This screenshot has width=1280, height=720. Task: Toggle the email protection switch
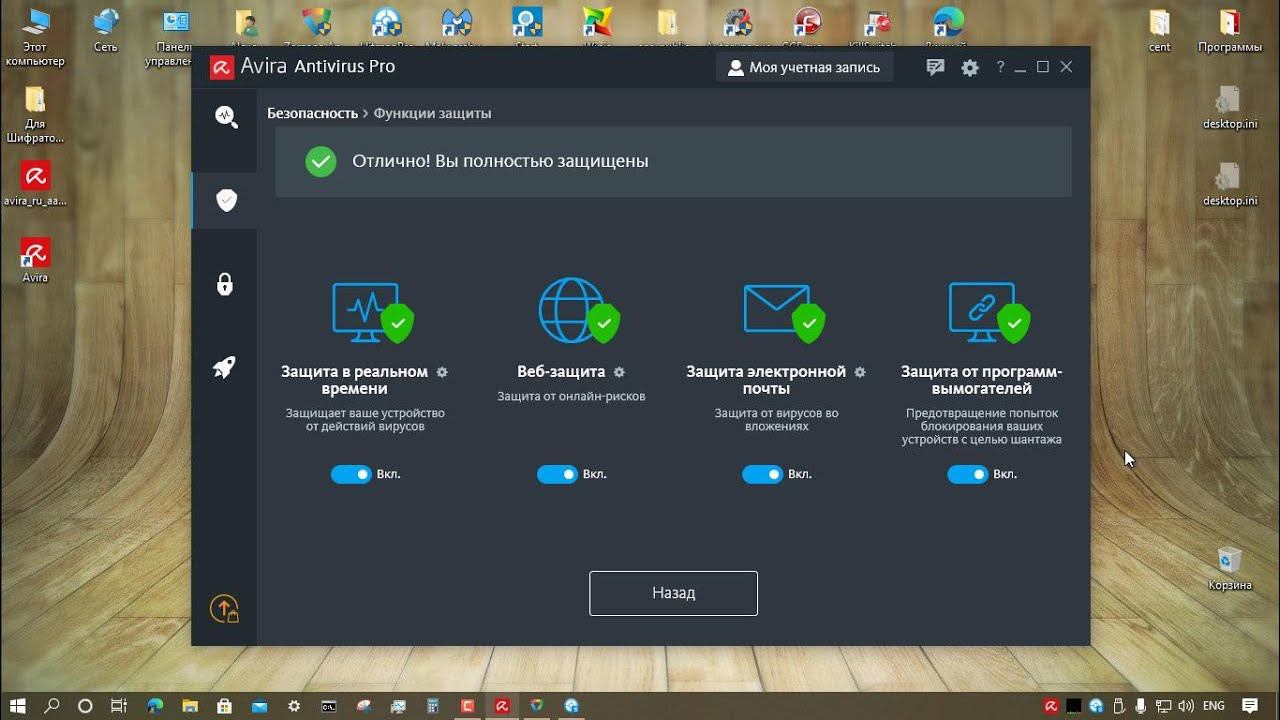point(762,474)
